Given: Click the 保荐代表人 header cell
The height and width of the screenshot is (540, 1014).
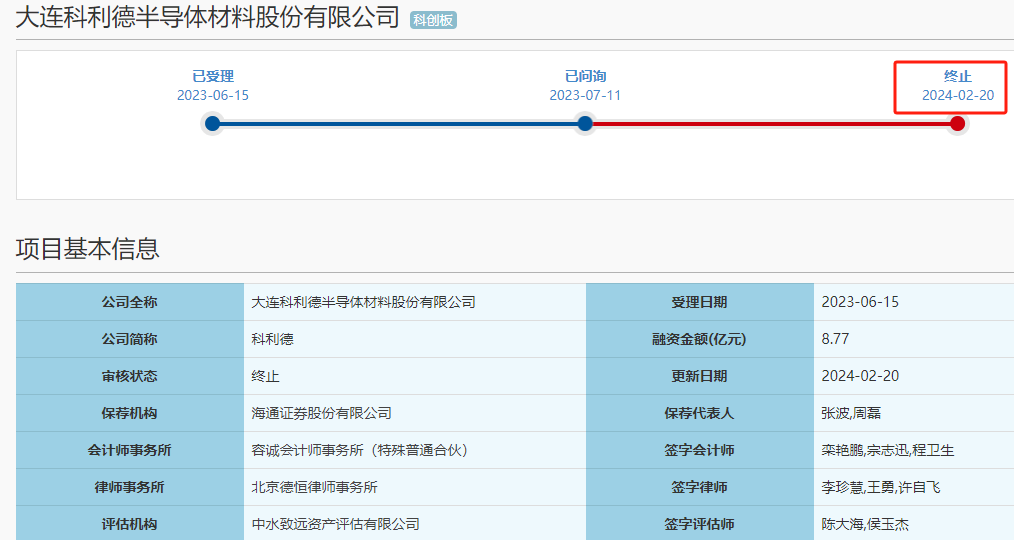Looking at the screenshot, I should click(x=699, y=413).
